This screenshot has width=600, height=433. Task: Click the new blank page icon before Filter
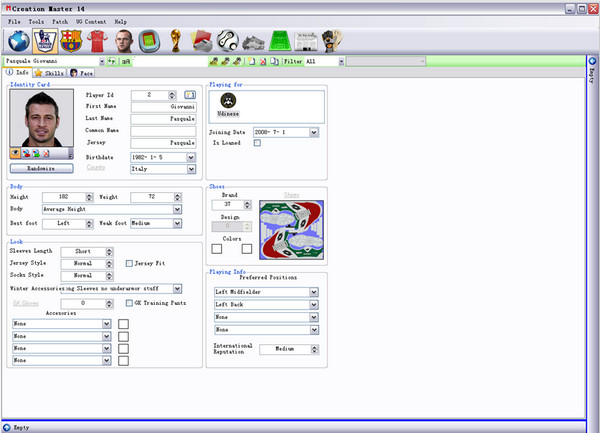[251, 61]
